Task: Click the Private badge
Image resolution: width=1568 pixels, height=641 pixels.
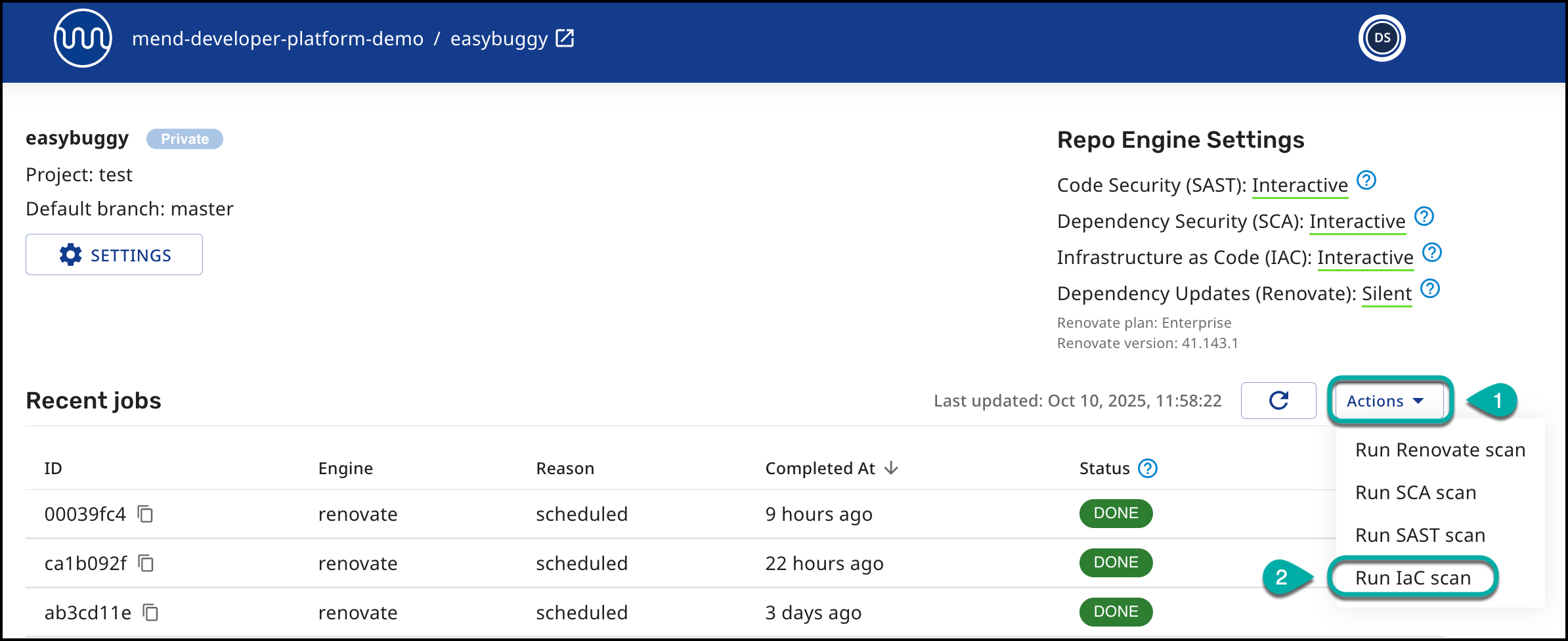Action: (185, 139)
